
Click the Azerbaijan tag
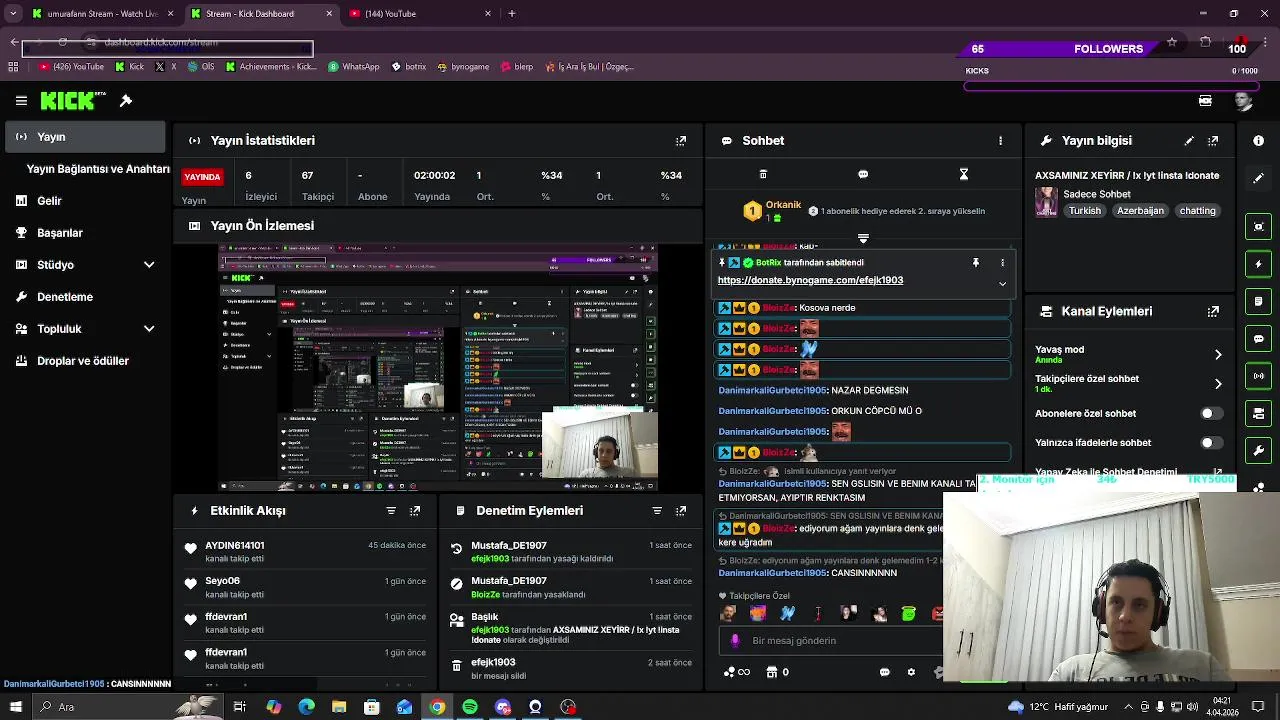coord(1141,211)
